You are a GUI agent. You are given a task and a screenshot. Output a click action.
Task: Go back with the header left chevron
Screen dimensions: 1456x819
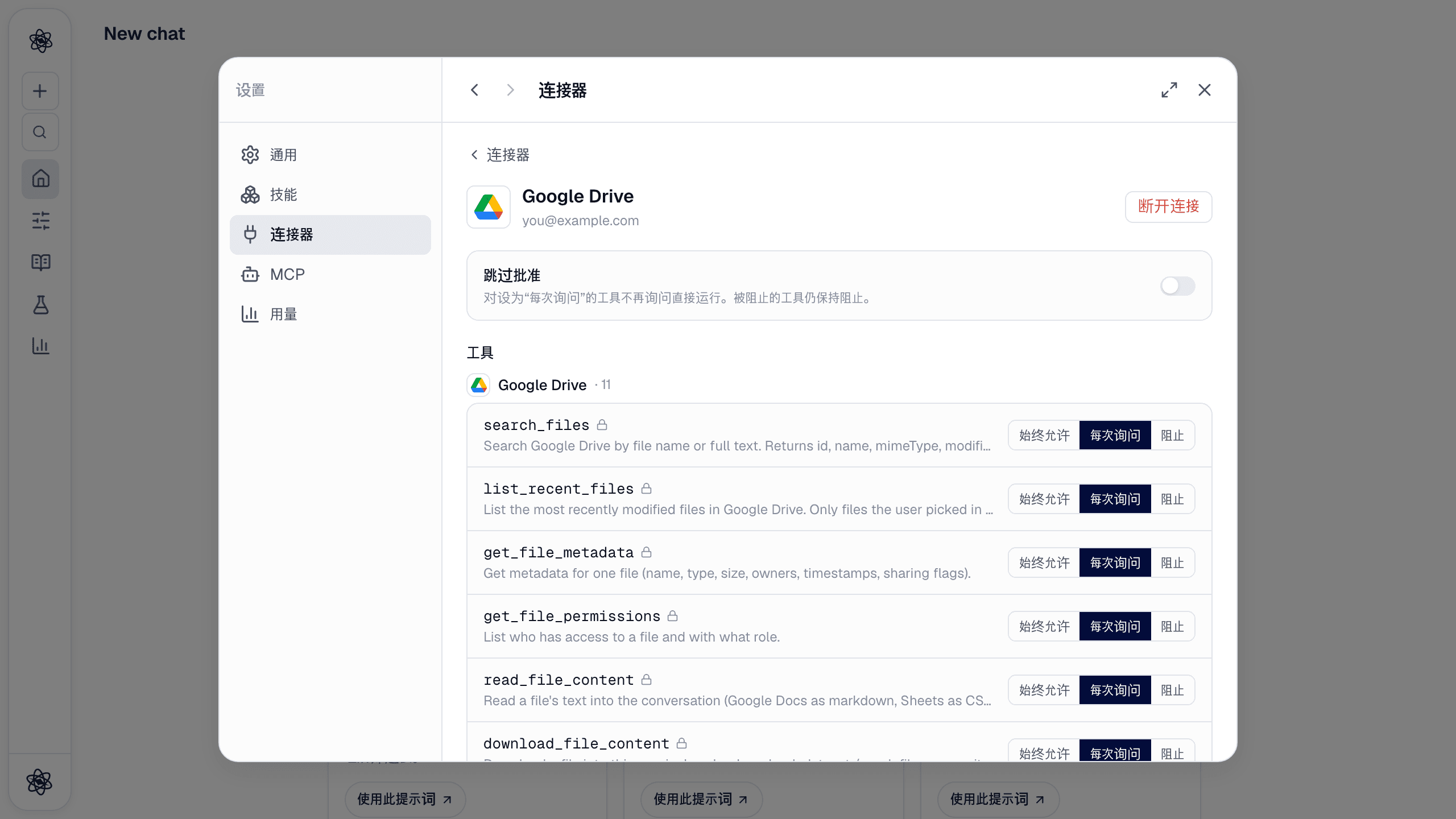475,90
